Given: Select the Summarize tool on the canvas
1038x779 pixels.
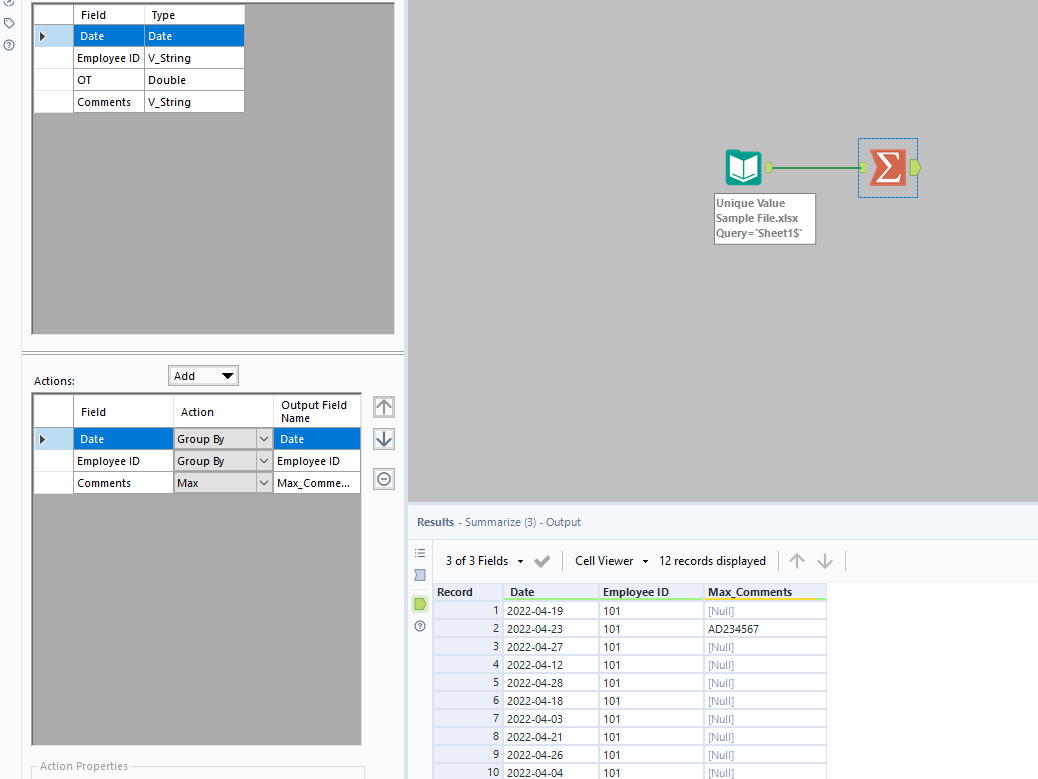Looking at the screenshot, I should tap(887, 167).
